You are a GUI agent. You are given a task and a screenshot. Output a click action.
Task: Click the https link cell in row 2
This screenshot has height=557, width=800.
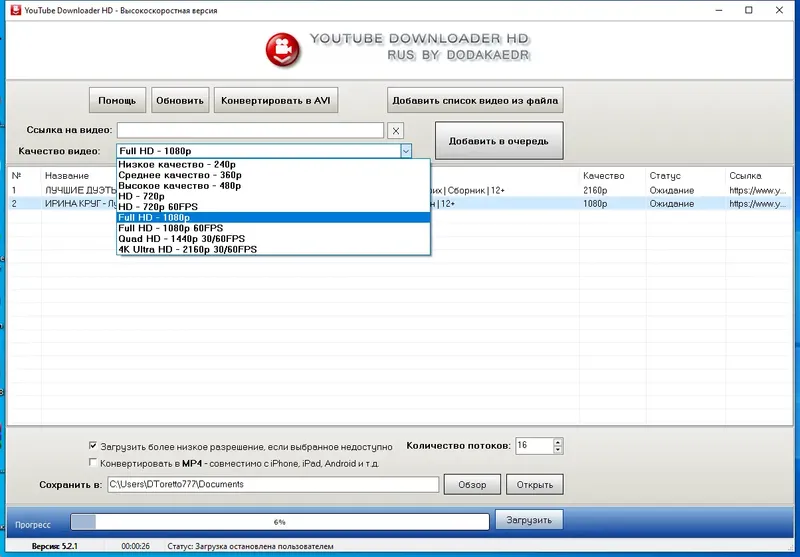[x=758, y=204]
